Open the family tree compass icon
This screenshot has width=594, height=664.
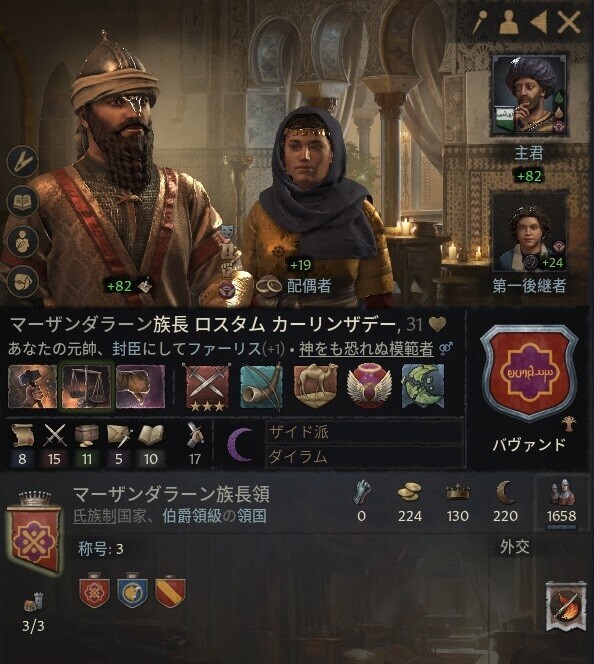pyautogui.click(x=23, y=161)
